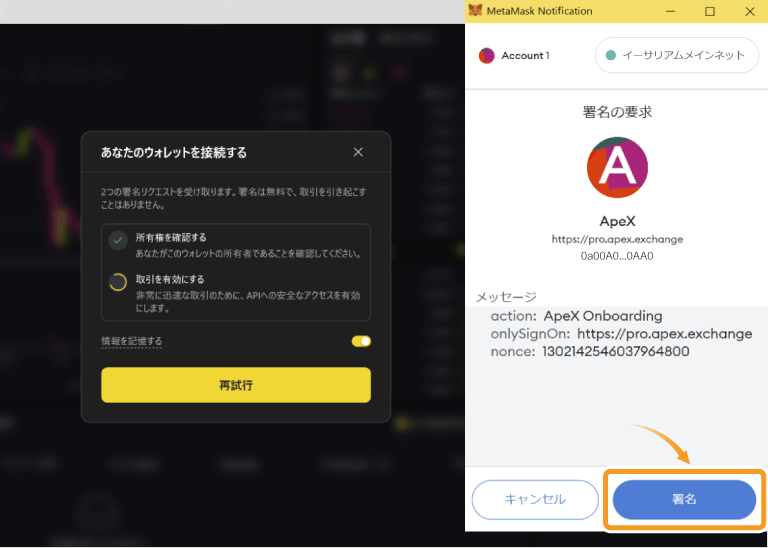Click the blue 署名 sign button
768x548 pixels.
tap(684, 500)
